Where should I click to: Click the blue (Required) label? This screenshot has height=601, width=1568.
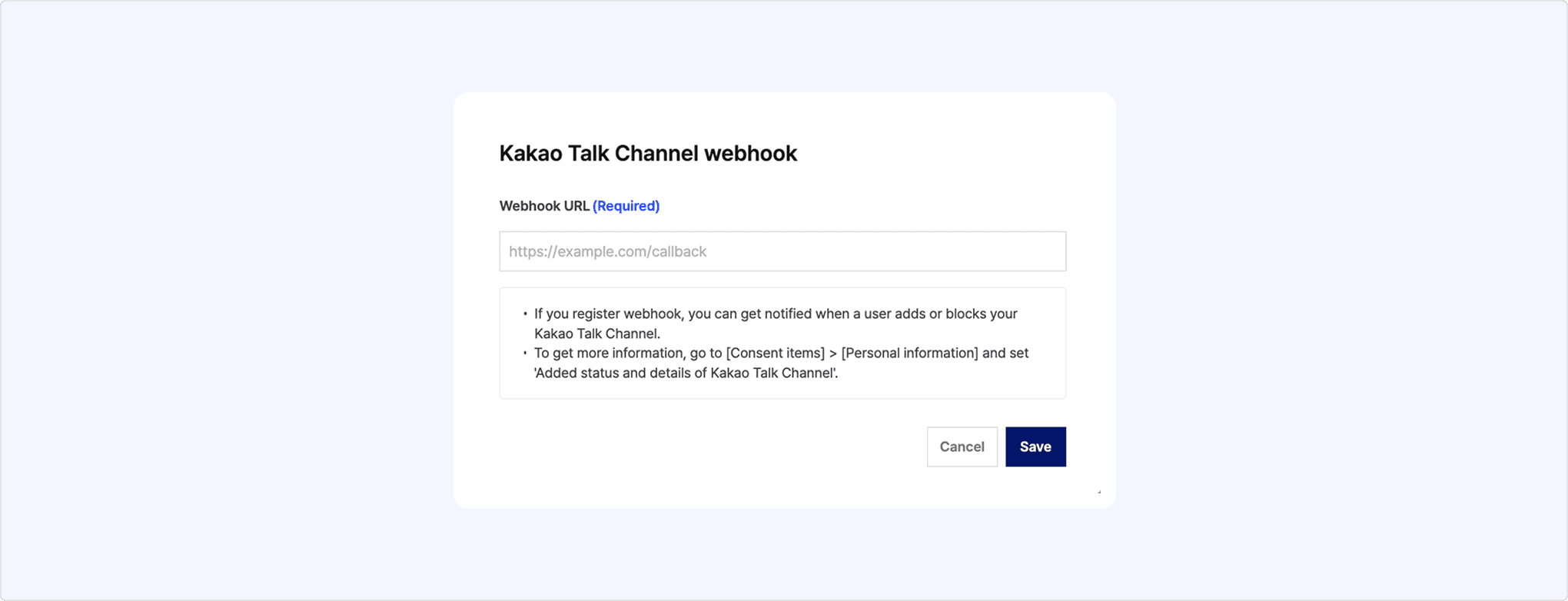(626, 206)
